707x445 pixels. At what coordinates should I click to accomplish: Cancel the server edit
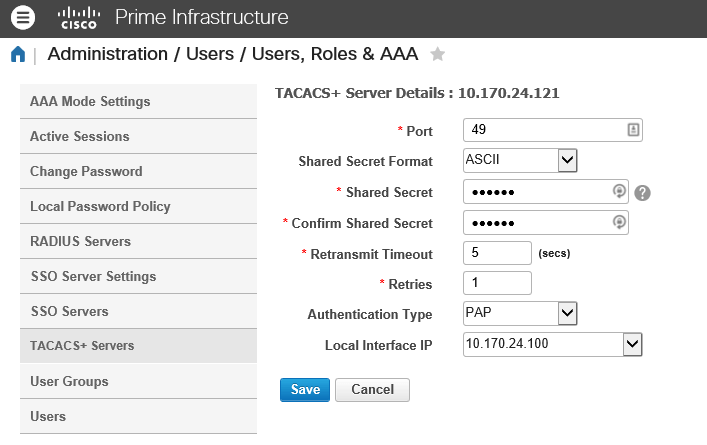click(372, 390)
